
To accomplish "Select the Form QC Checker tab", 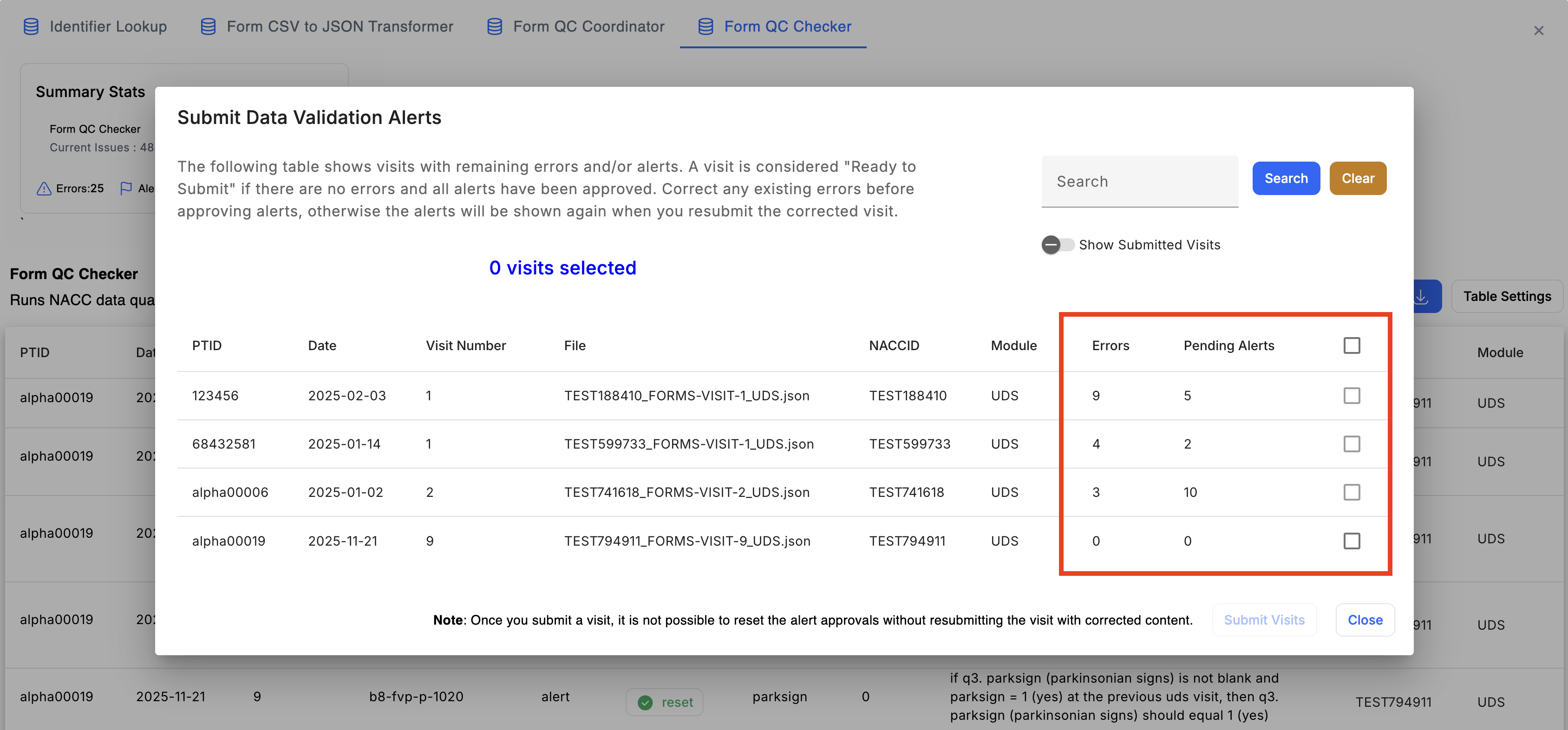I will pyautogui.click(x=773, y=26).
